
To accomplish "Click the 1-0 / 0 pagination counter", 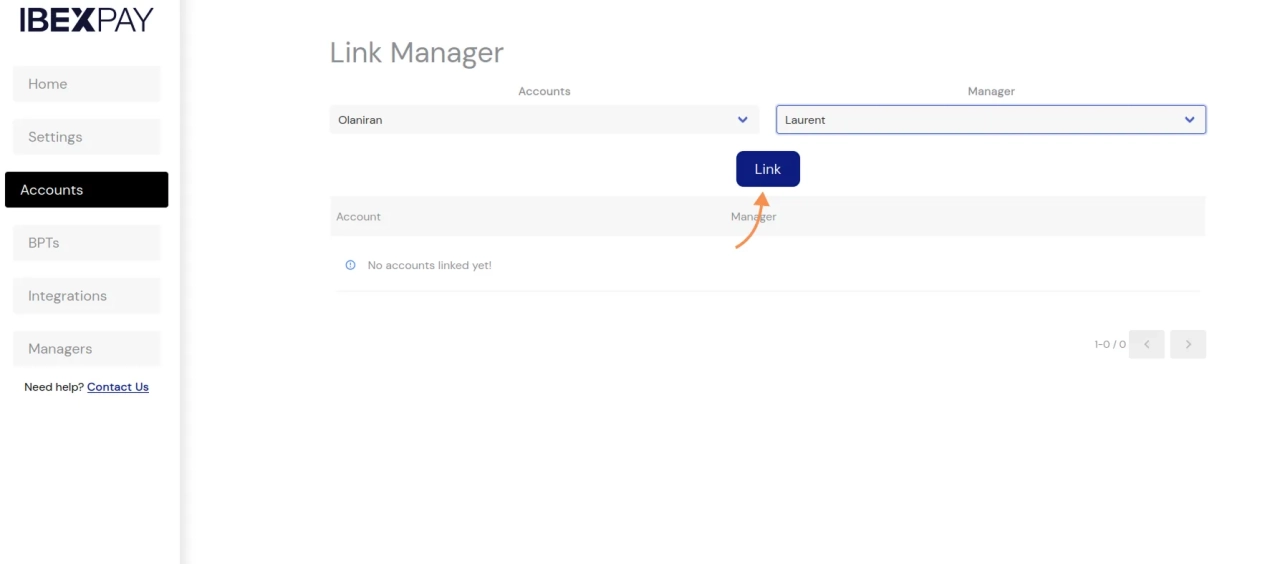I will (x=1109, y=344).
